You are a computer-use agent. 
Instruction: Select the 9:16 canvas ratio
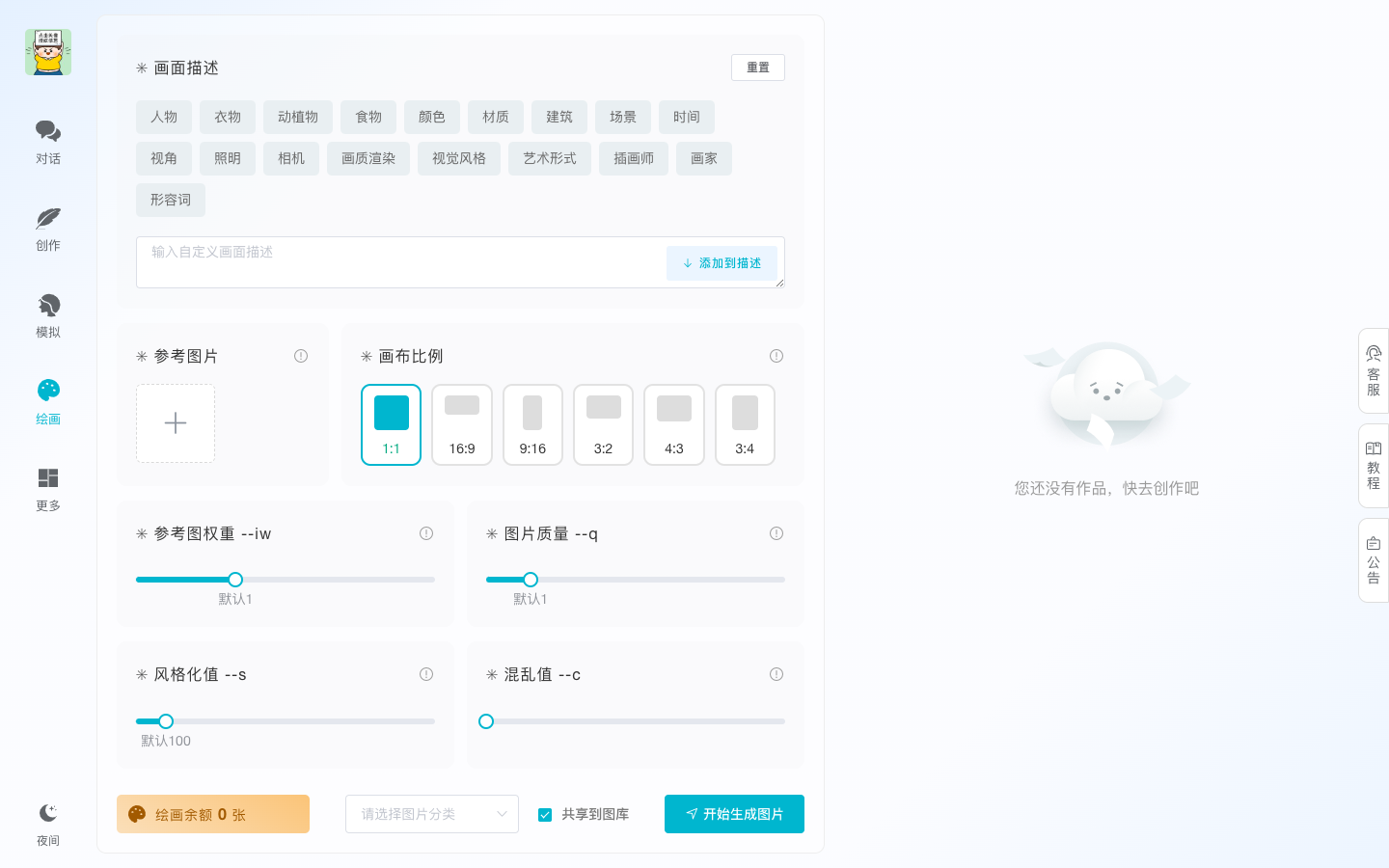click(x=532, y=424)
